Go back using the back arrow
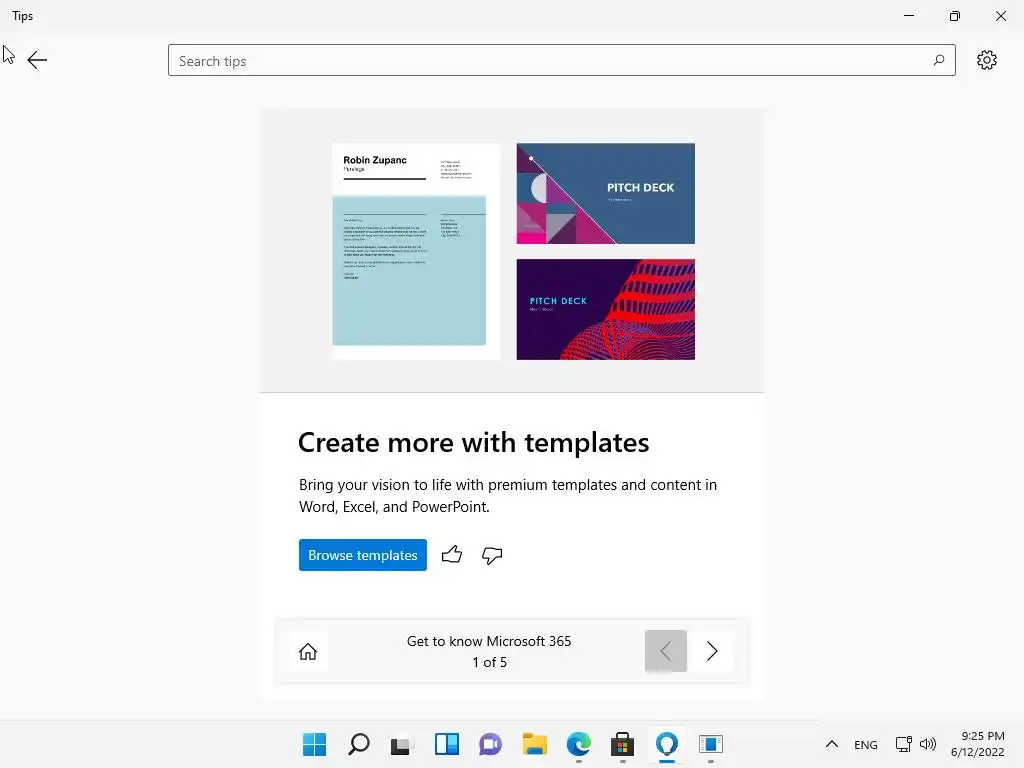 [x=37, y=60]
